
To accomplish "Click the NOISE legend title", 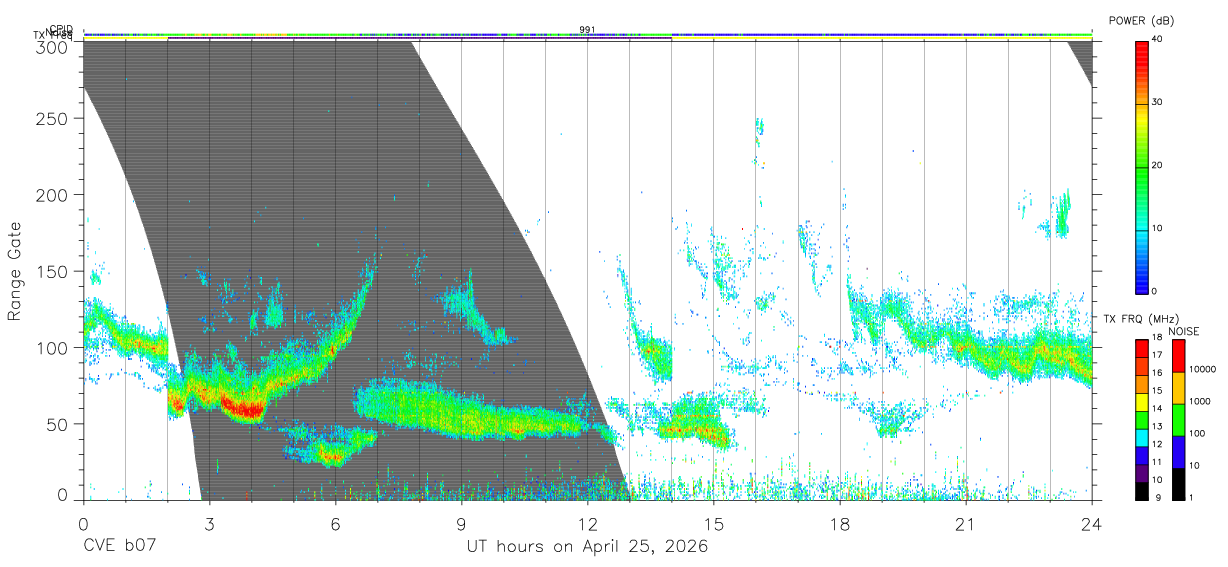I will pos(1184,330).
